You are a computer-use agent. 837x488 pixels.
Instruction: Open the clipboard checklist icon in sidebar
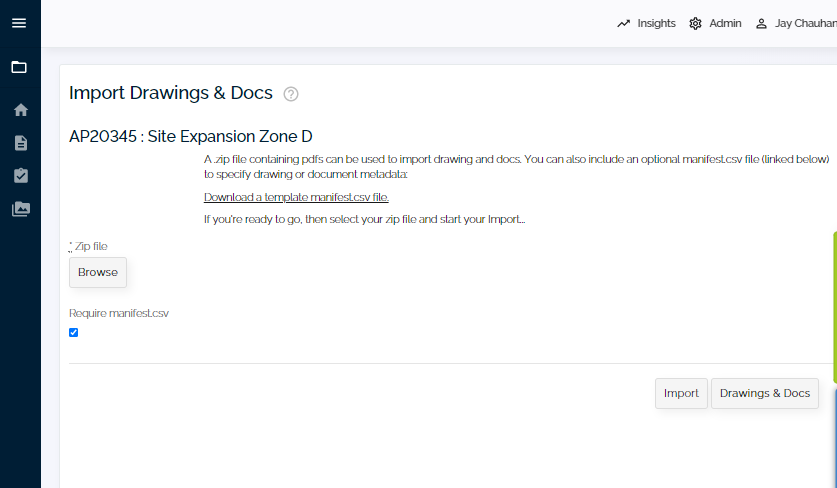point(21,176)
